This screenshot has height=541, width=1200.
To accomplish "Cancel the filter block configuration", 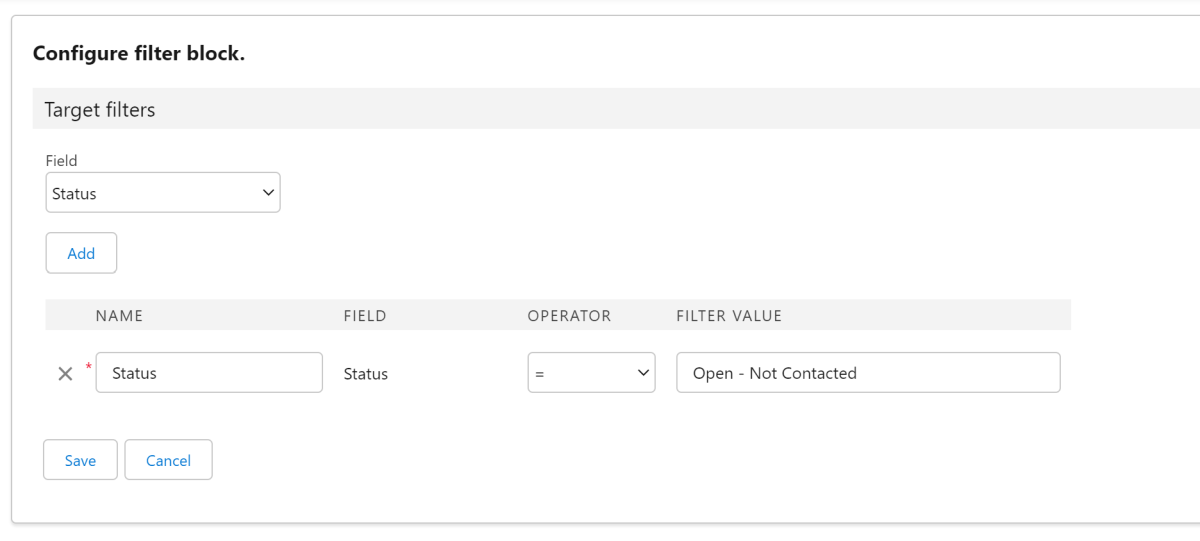I will tap(168, 460).
